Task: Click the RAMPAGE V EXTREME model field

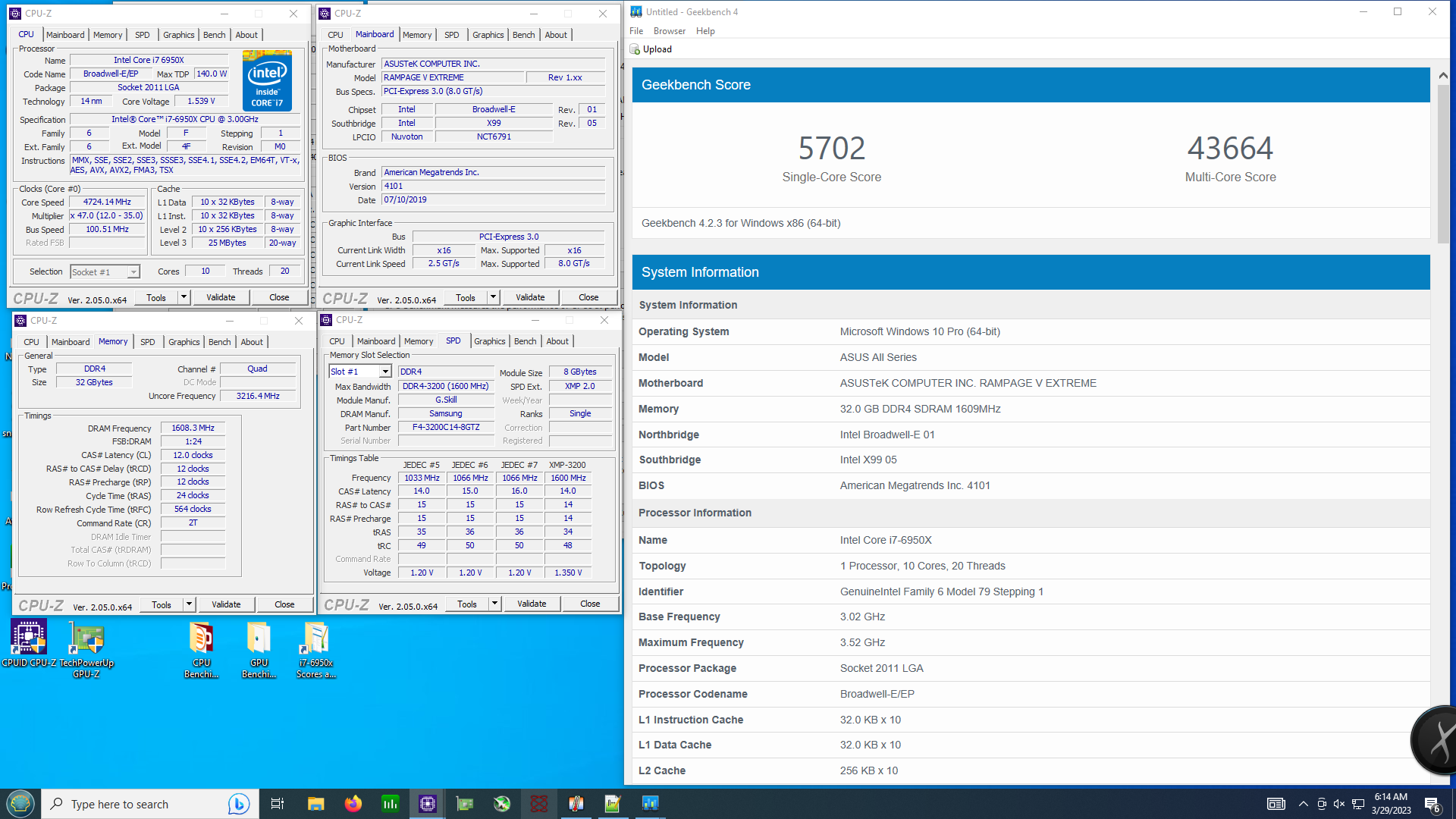Action: click(x=453, y=78)
